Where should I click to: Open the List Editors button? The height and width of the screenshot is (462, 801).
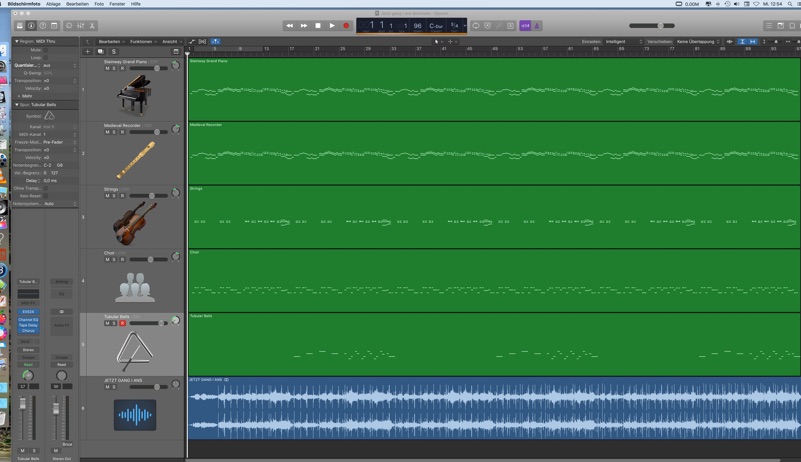click(x=769, y=26)
